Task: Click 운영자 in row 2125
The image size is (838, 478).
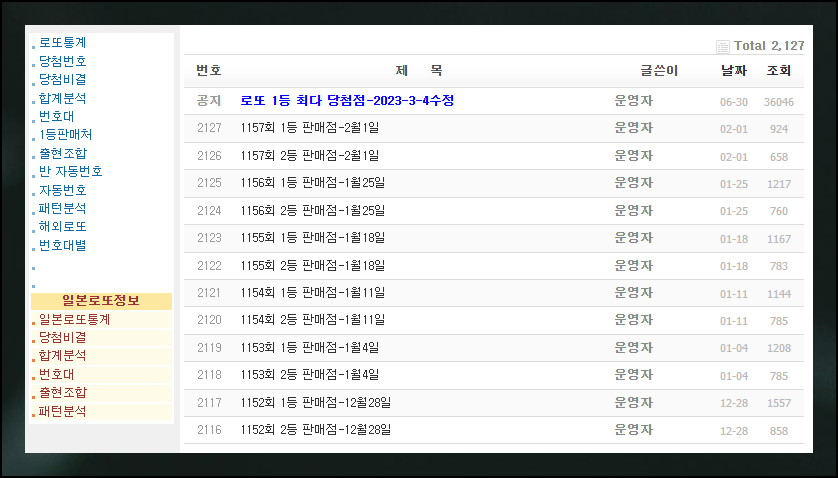Action: (x=634, y=183)
